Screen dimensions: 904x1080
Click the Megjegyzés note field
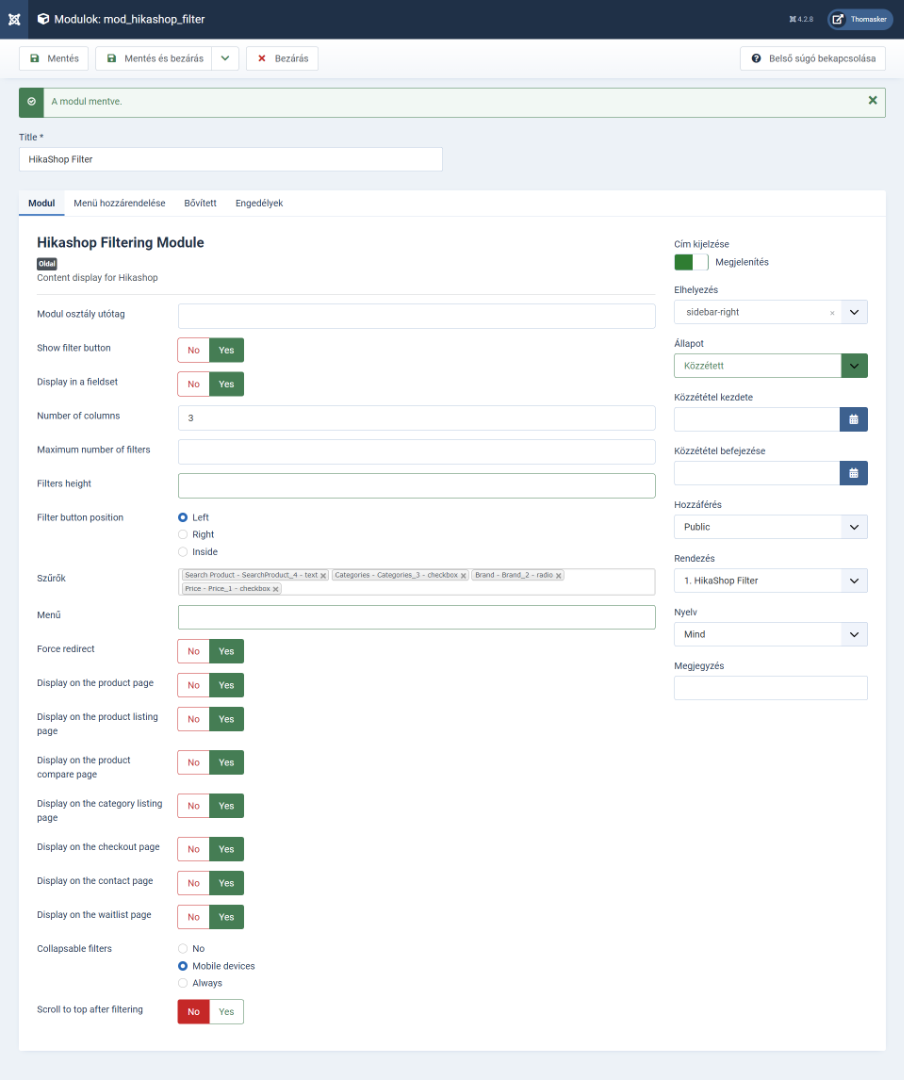(x=770, y=688)
